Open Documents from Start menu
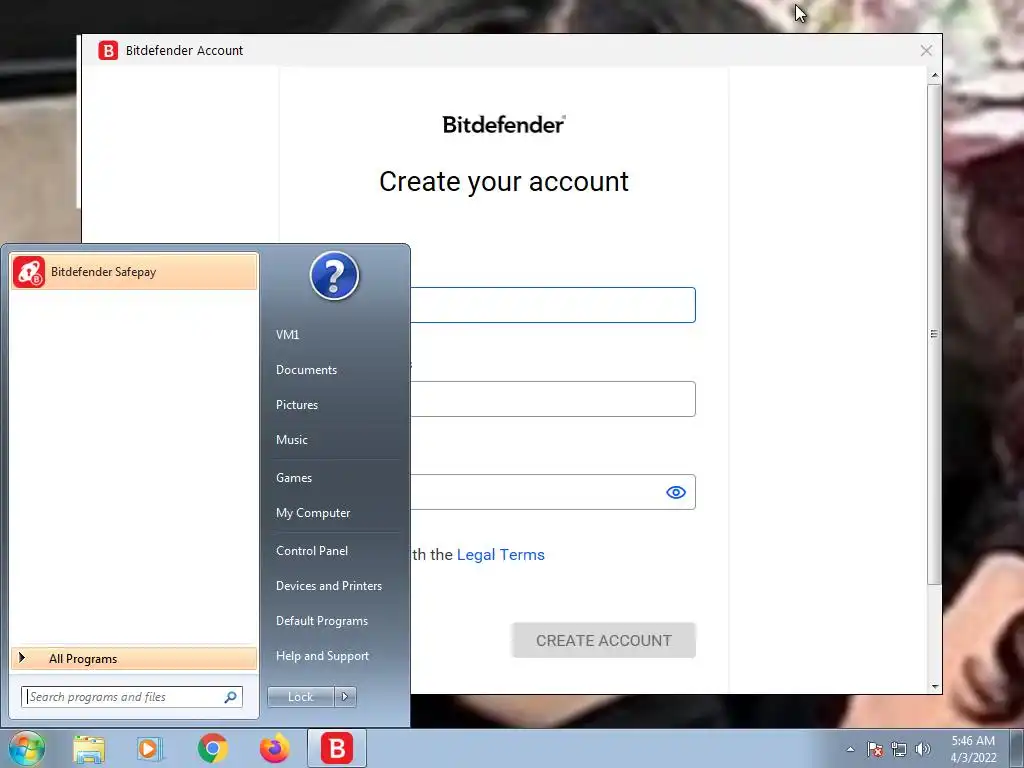This screenshot has height=768, width=1024. pyautogui.click(x=306, y=370)
